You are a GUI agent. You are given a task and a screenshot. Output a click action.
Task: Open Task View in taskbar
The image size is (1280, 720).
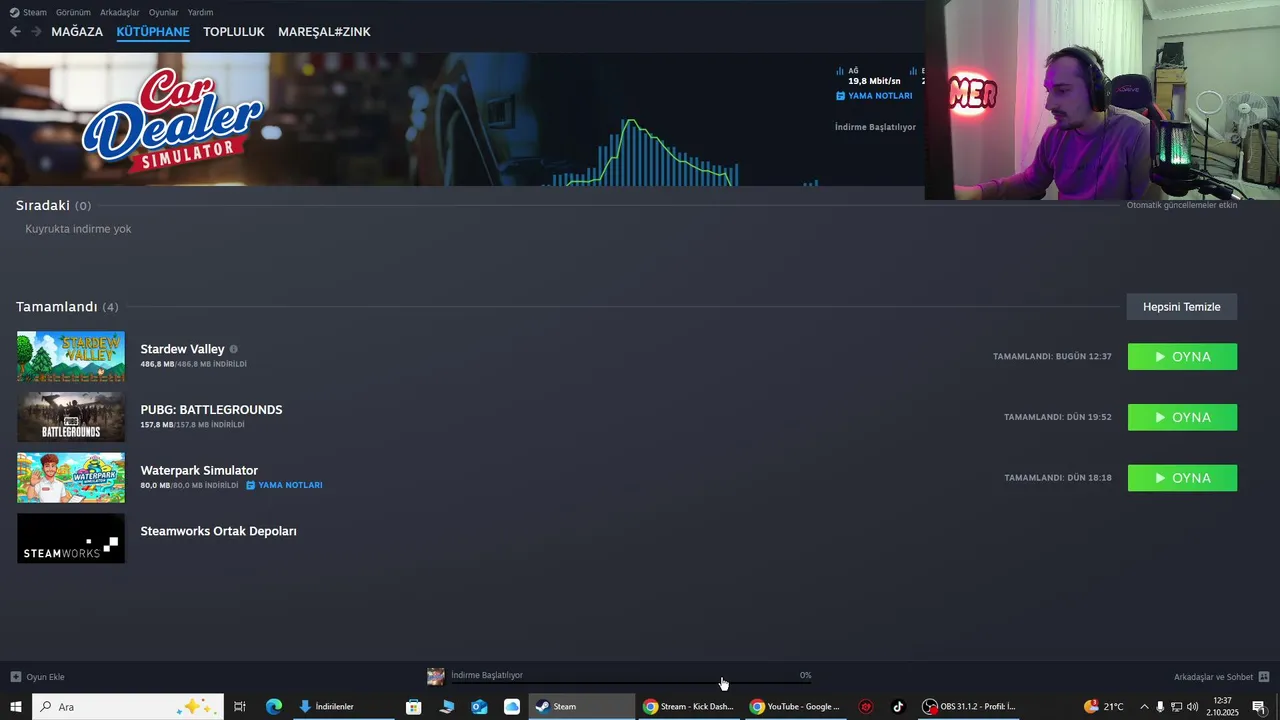click(240, 707)
